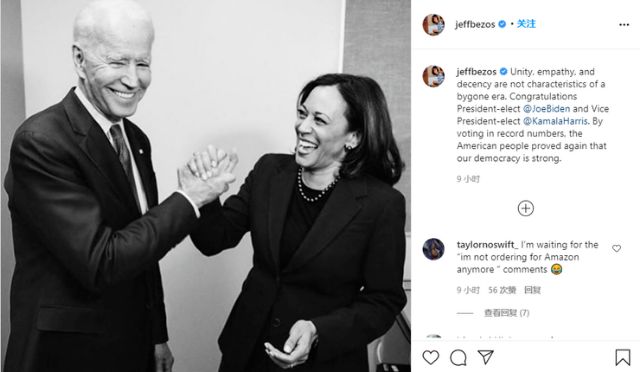Click the jeffbezos profile picture in the header
The image size is (640, 372).
click(x=433, y=25)
